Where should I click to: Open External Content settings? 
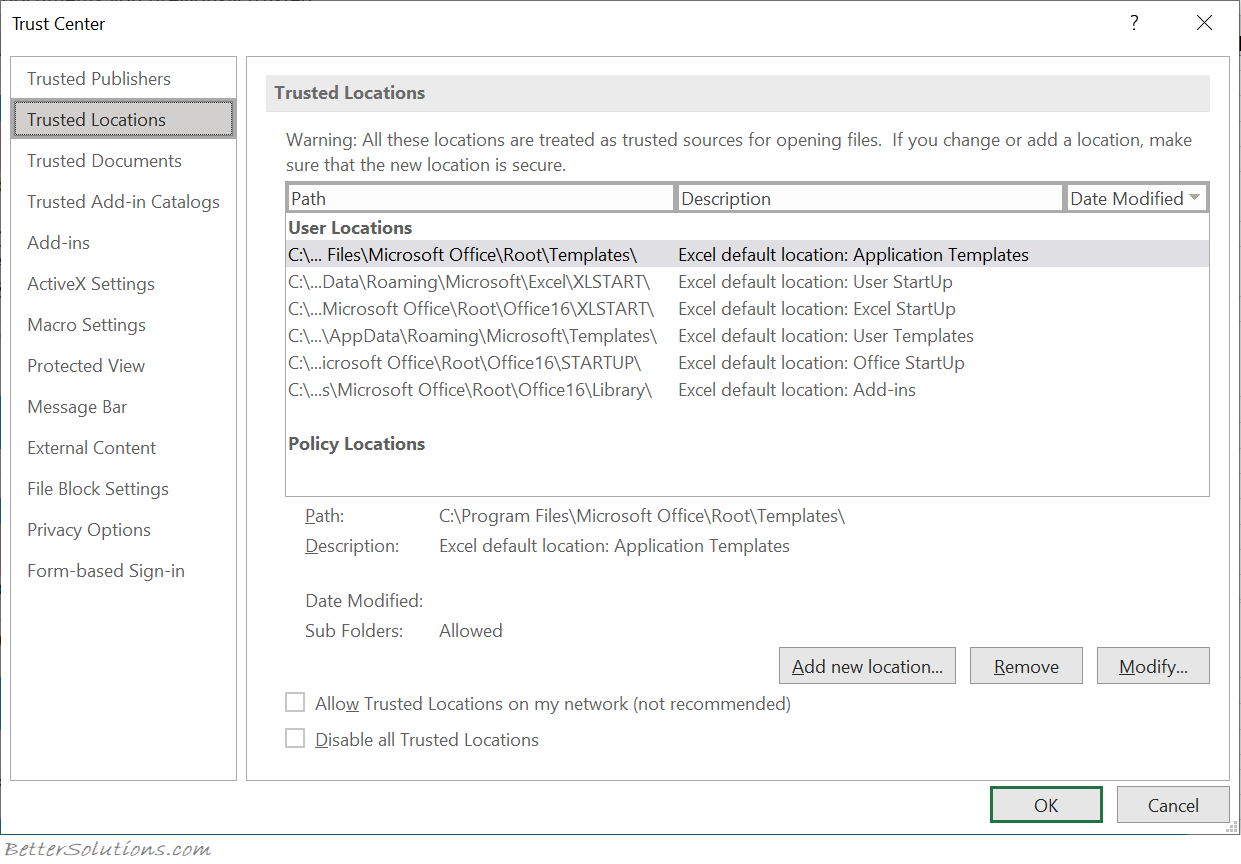point(91,447)
